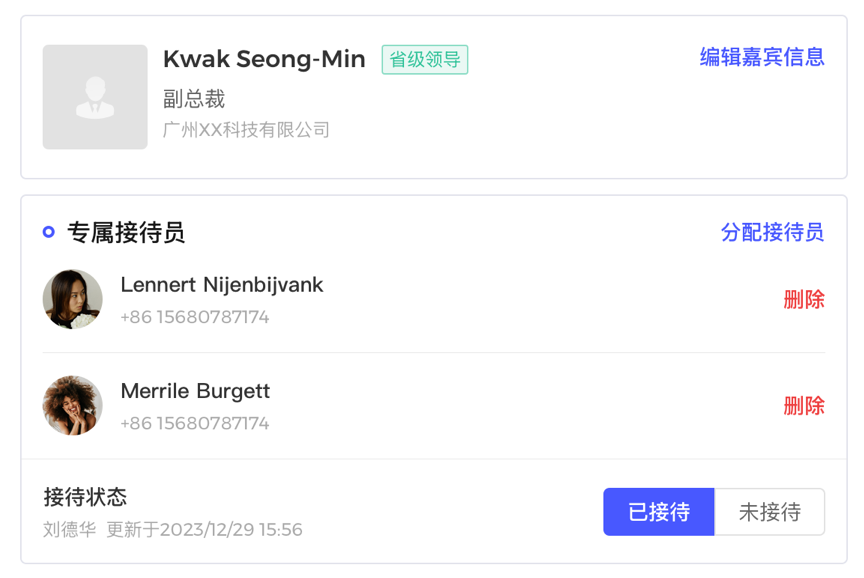Click Merrile Burgett's phone number
The image size is (864, 578).
(x=195, y=424)
